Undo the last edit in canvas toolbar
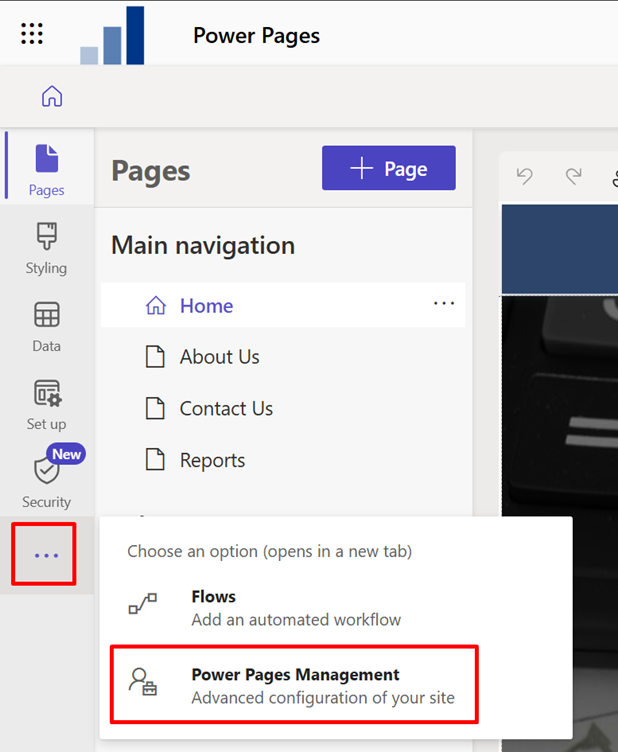This screenshot has width=618, height=752. tap(525, 176)
